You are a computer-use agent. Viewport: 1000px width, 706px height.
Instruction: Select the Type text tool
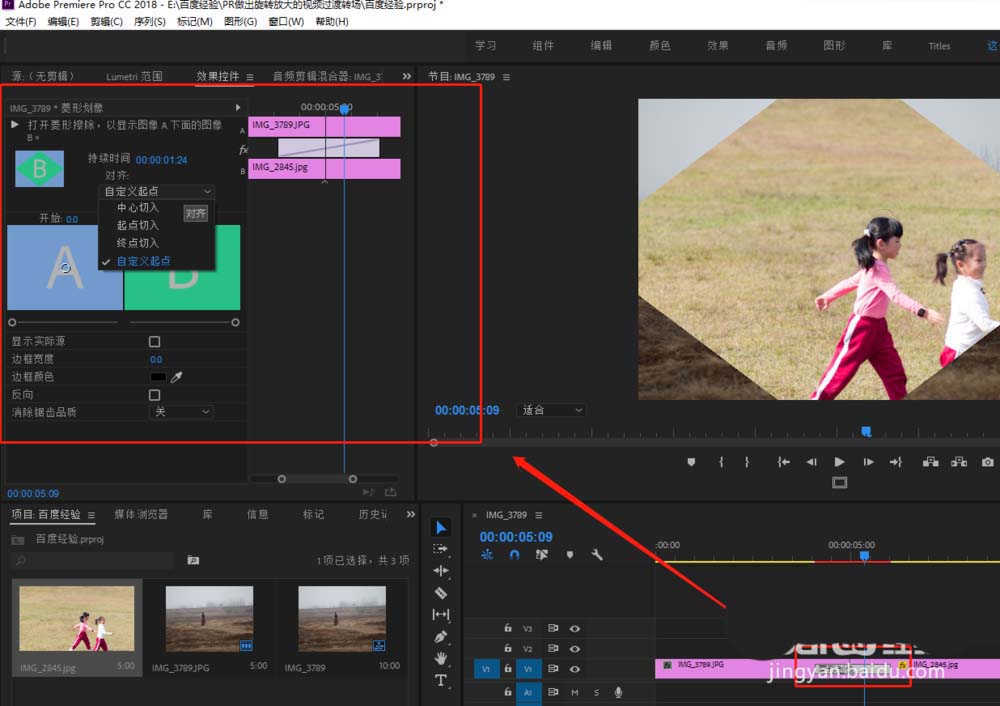click(441, 680)
